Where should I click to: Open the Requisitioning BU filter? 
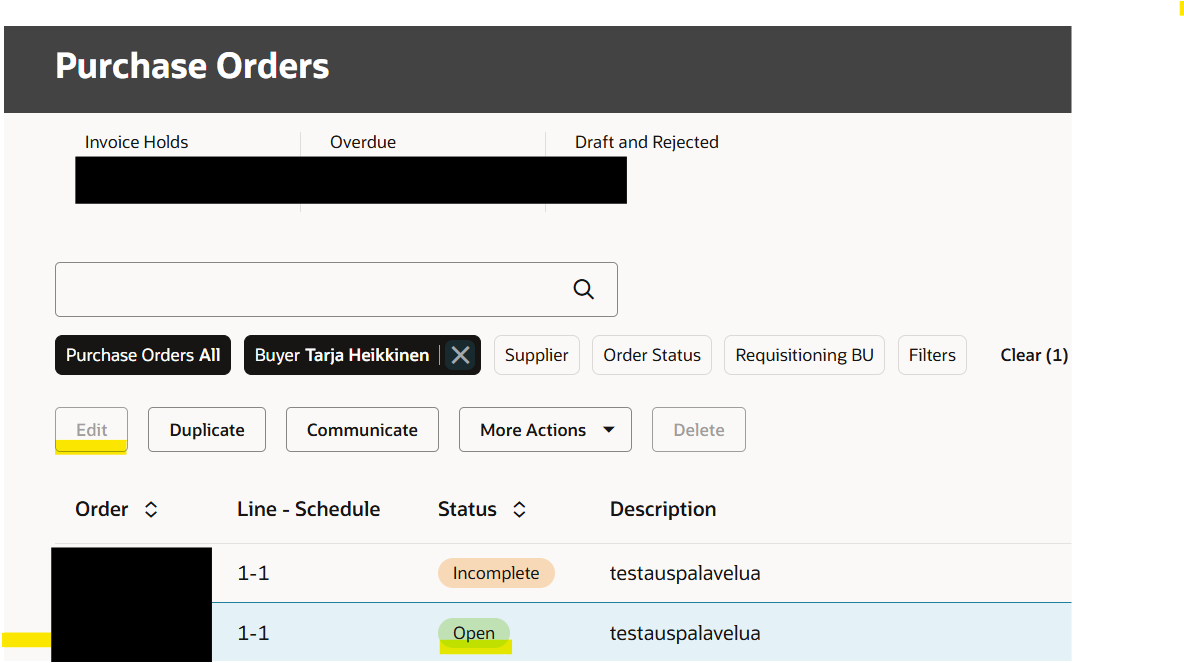tap(804, 354)
